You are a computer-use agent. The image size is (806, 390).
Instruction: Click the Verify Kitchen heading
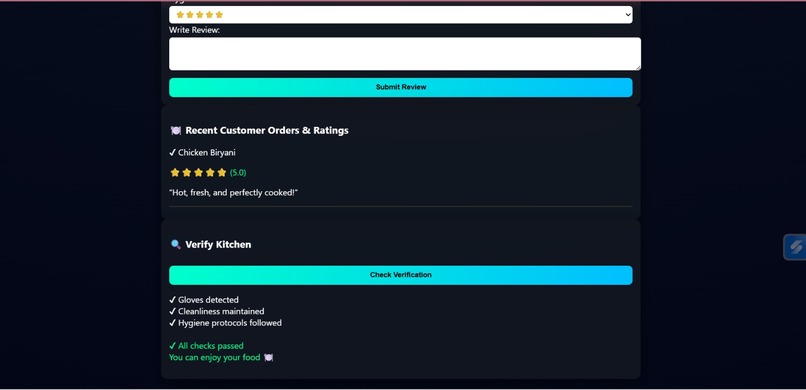(218, 245)
